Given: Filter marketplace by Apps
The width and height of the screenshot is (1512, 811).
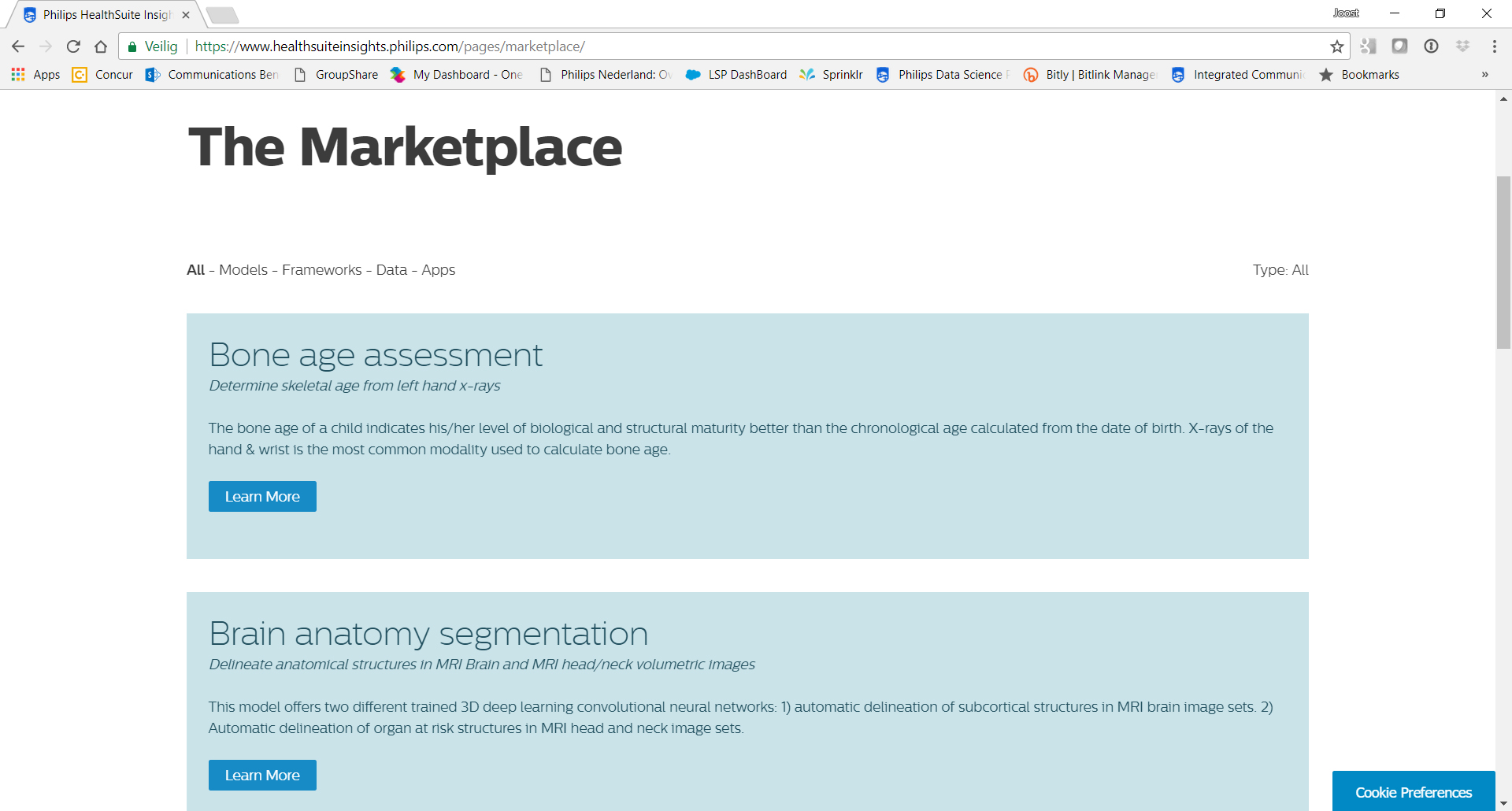Looking at the screenshot, I should [438, 270].
